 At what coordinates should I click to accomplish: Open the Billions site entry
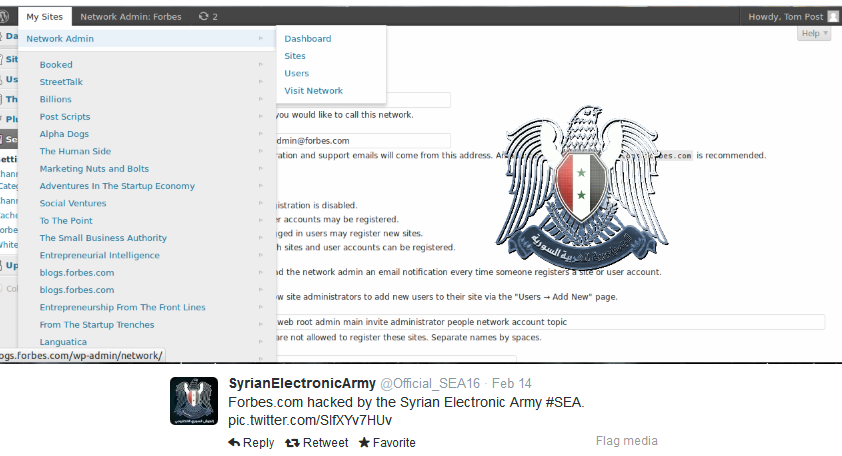click(x=55, y=99)
